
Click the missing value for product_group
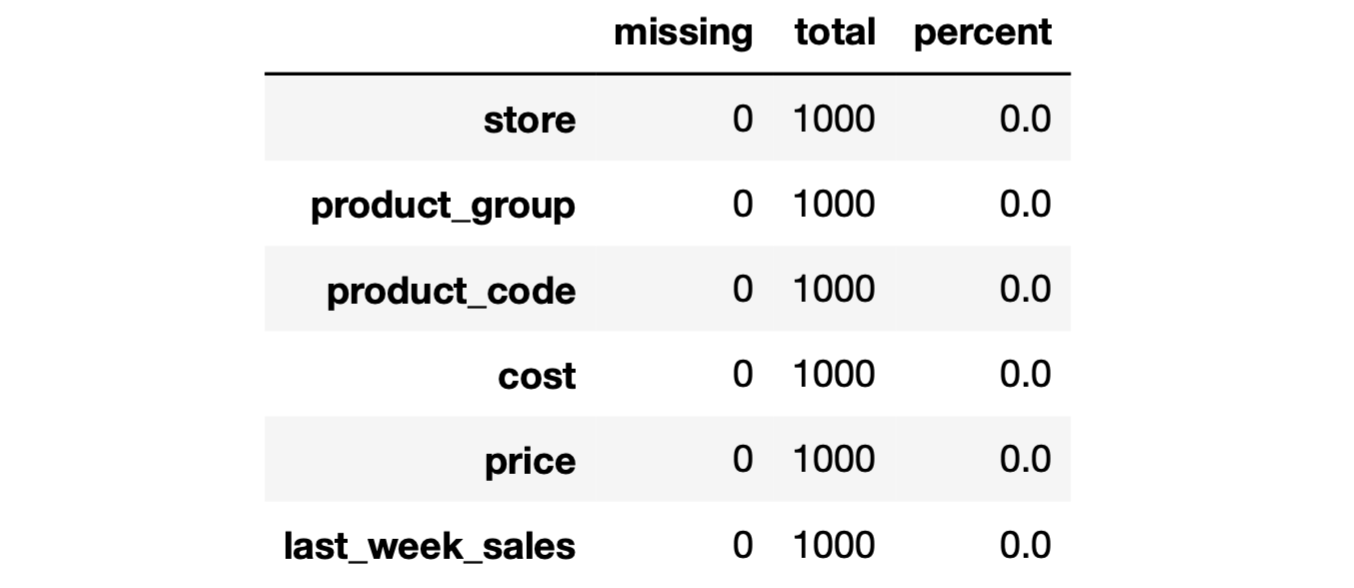(742, 205)
